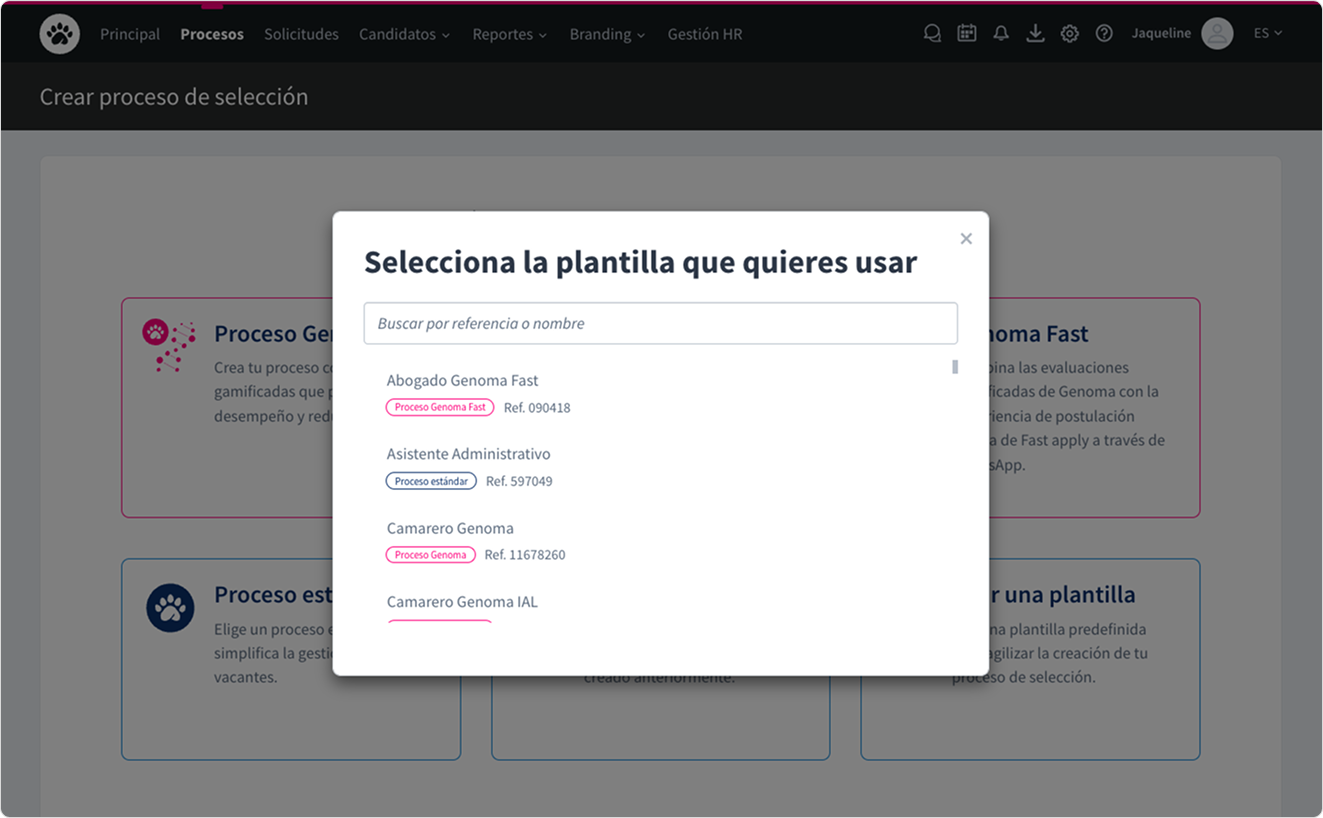This screenshot has width=1323, height=818.
Task: Select the Abogado Genoma Fast template
Action: point(462,381)
